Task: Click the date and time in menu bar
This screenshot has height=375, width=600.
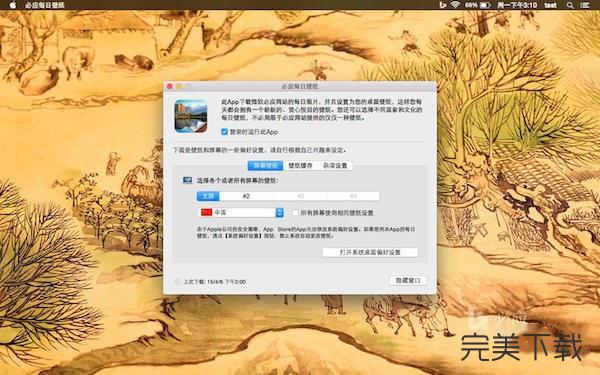Action: (517, 5)
